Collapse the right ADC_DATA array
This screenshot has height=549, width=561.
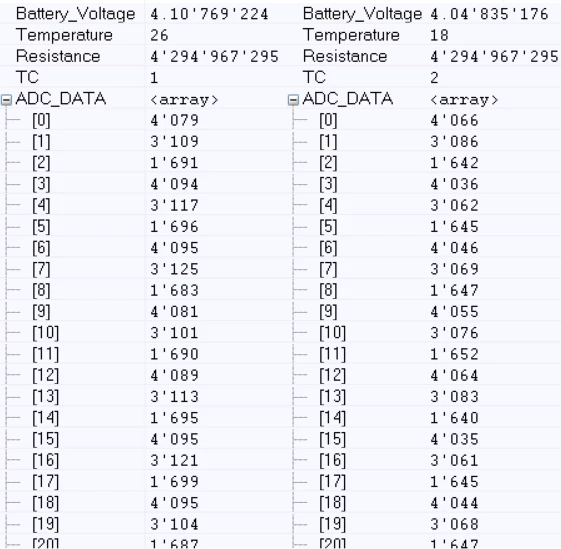[293, 100]
